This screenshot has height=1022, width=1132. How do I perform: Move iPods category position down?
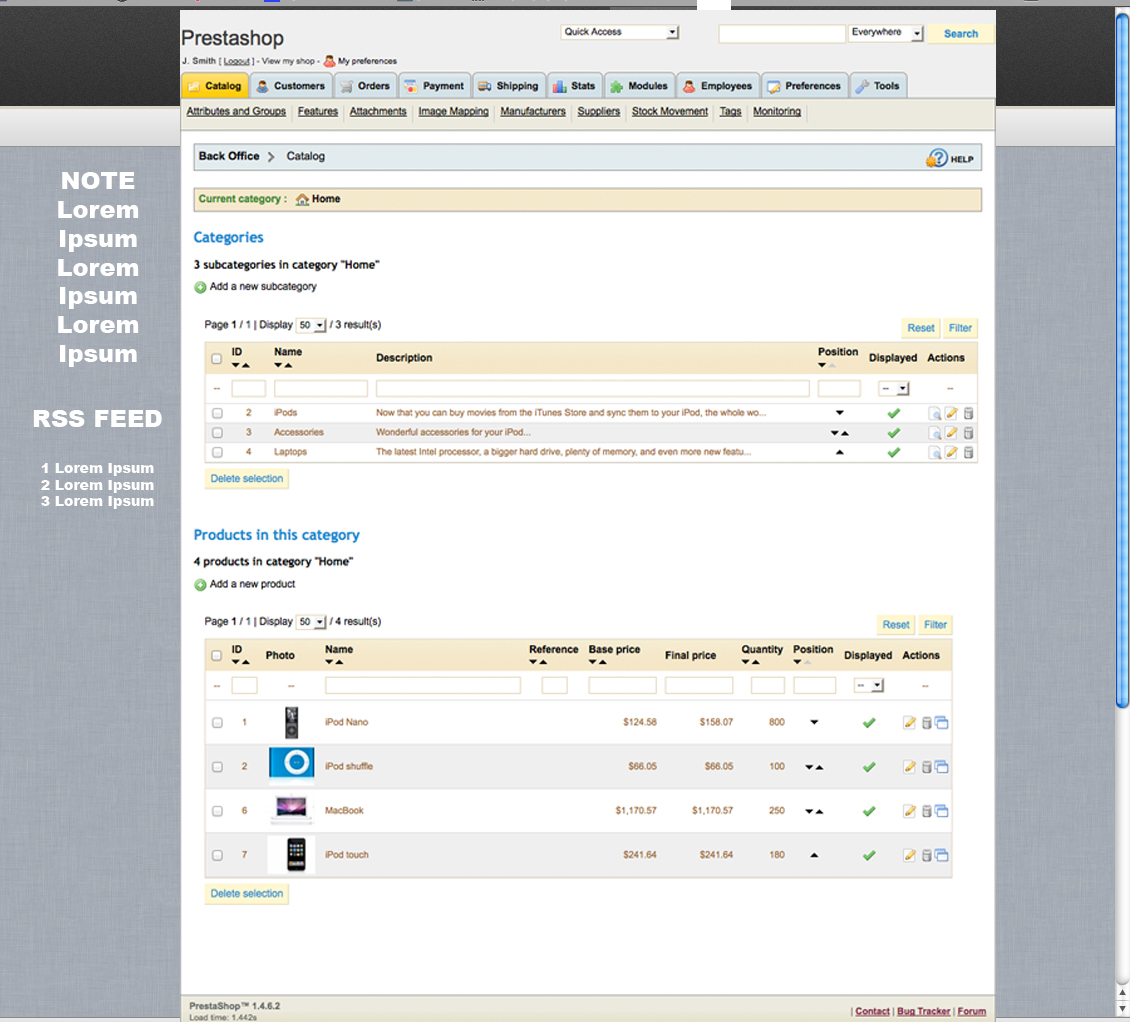[x=840, y=413]
